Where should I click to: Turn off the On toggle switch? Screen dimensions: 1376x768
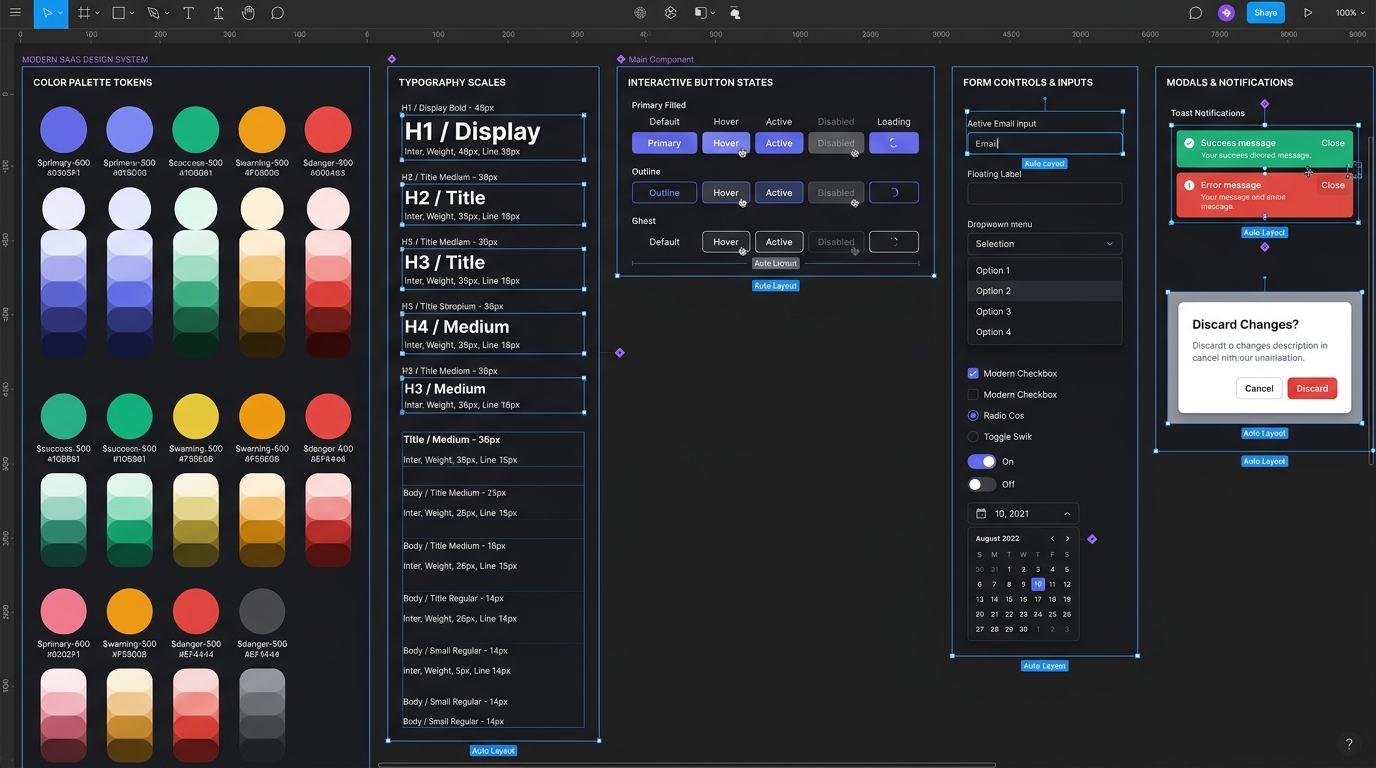click(982, 461)
